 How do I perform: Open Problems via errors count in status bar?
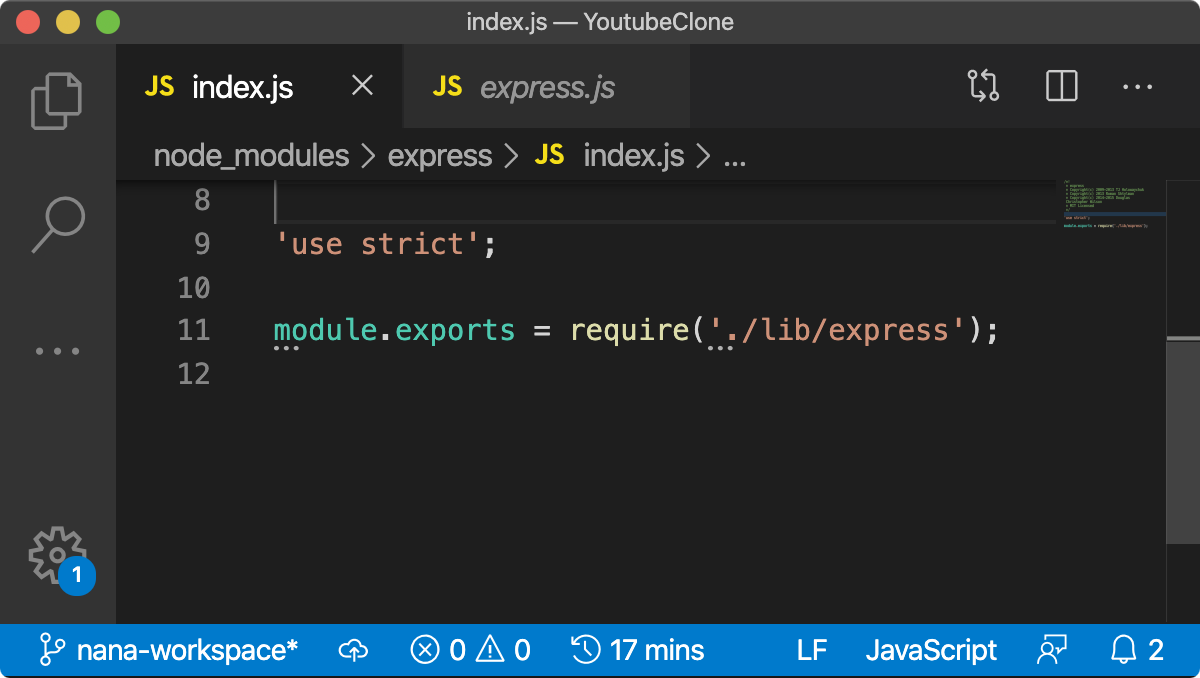(x=439, y=651)
